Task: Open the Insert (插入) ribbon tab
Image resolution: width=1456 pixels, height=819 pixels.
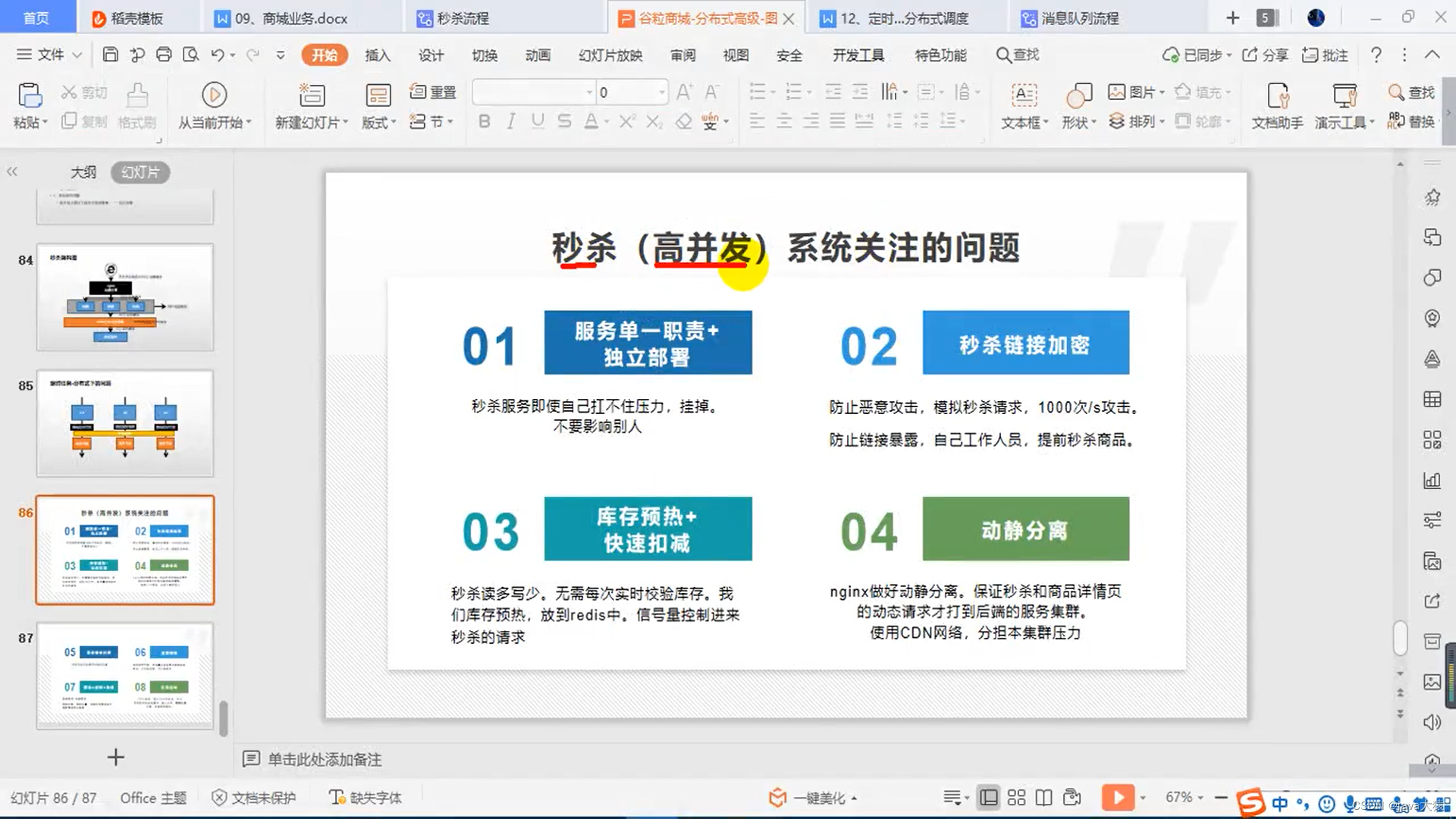Action: click(x=377, y=55)
